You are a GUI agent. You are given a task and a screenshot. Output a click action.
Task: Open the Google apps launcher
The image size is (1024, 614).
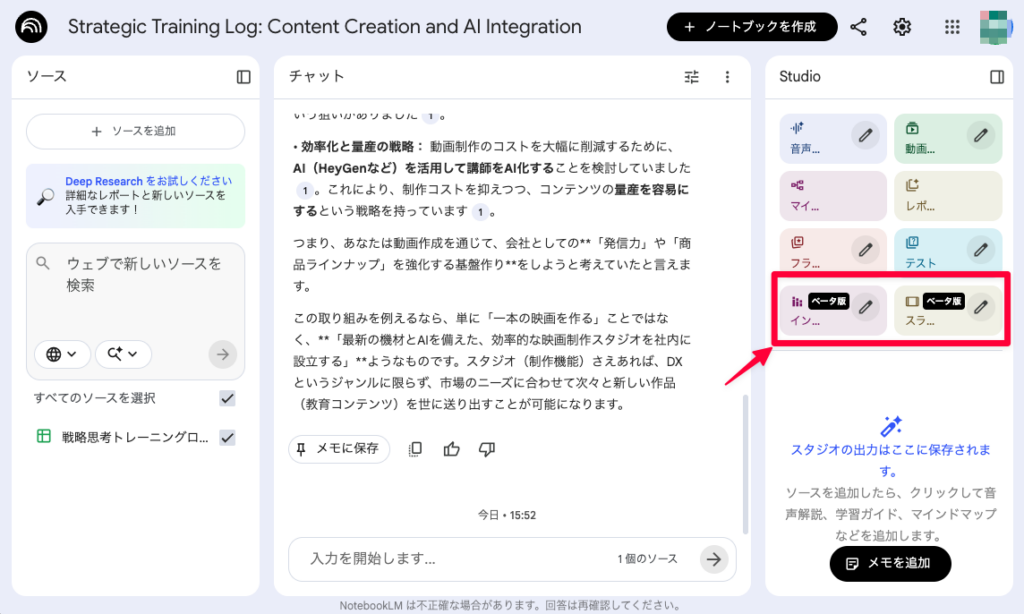point(951,27)
